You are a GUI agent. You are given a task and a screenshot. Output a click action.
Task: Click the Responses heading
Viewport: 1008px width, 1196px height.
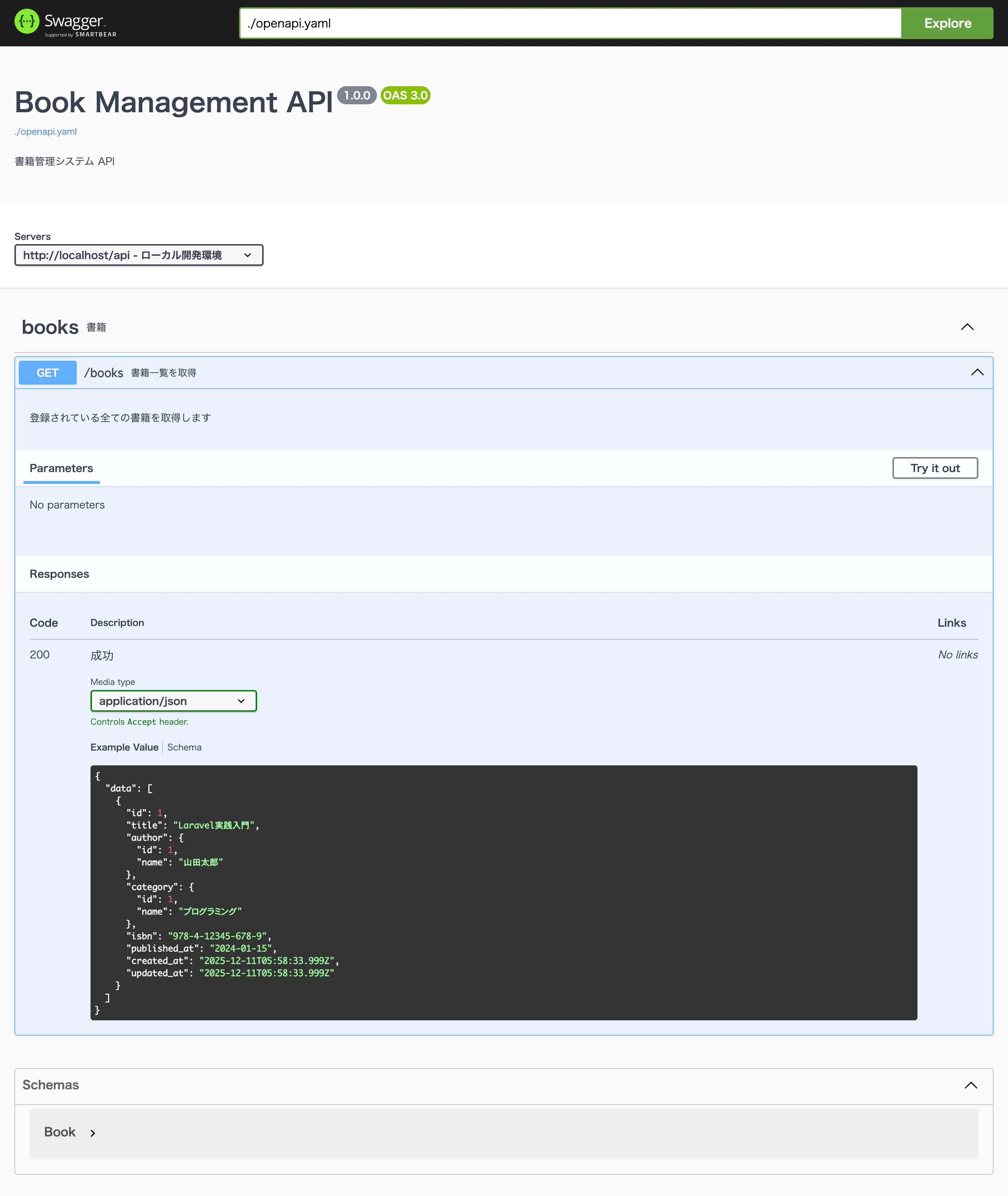[x=59, y=574]
